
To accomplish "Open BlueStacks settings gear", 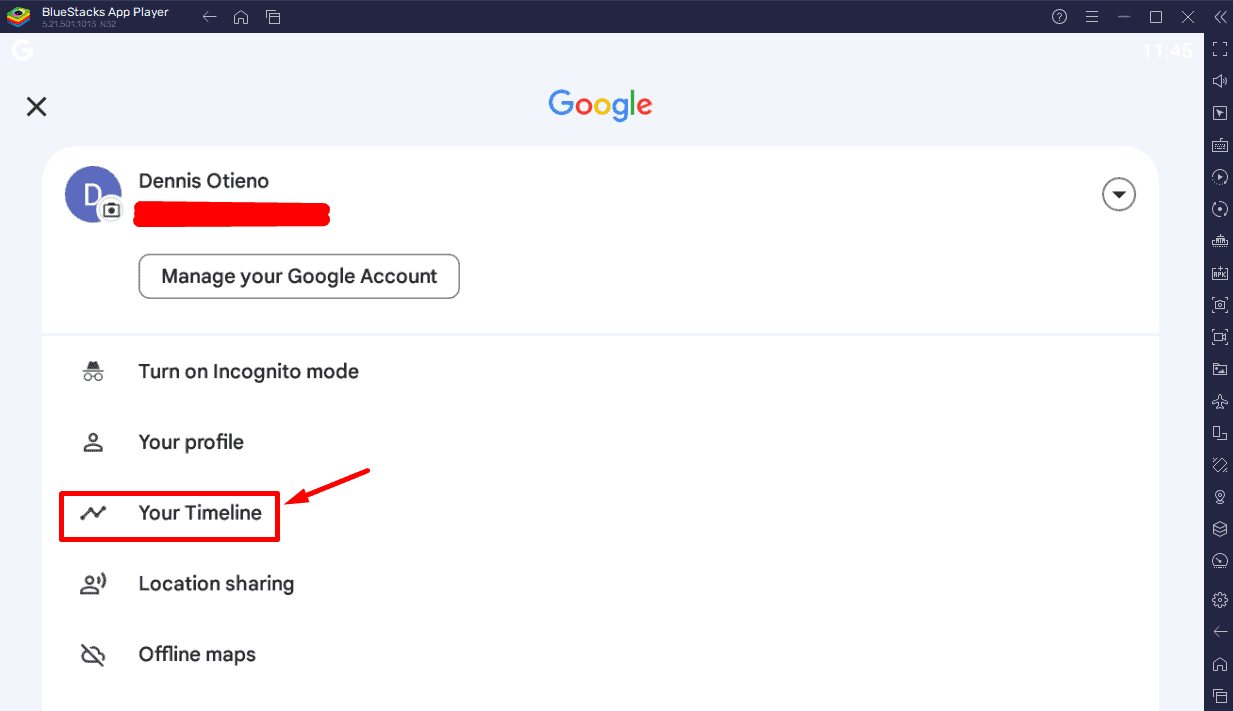I will tap(1219, 600).
